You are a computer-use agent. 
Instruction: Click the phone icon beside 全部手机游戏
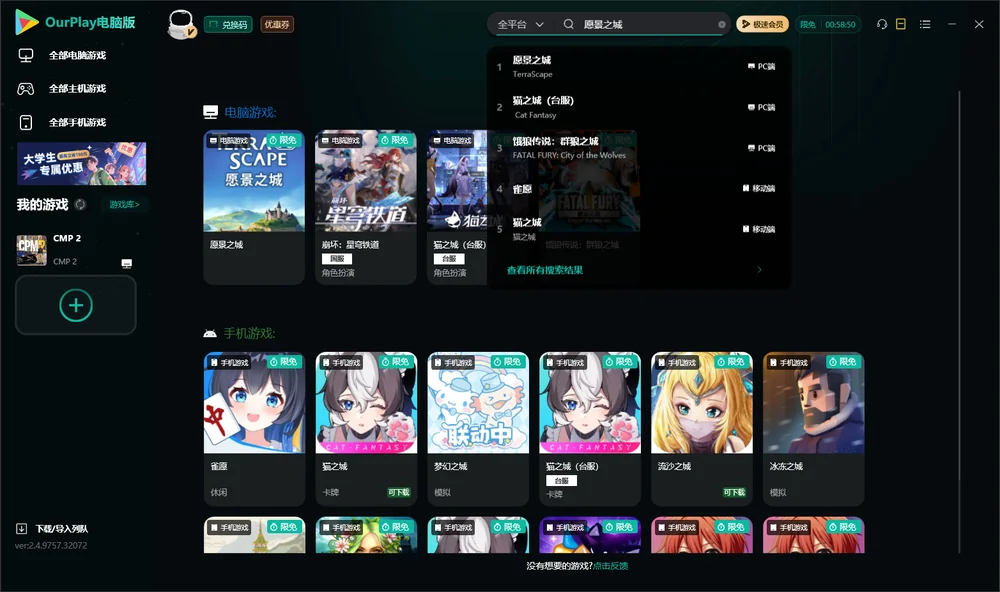coord(26,122)
